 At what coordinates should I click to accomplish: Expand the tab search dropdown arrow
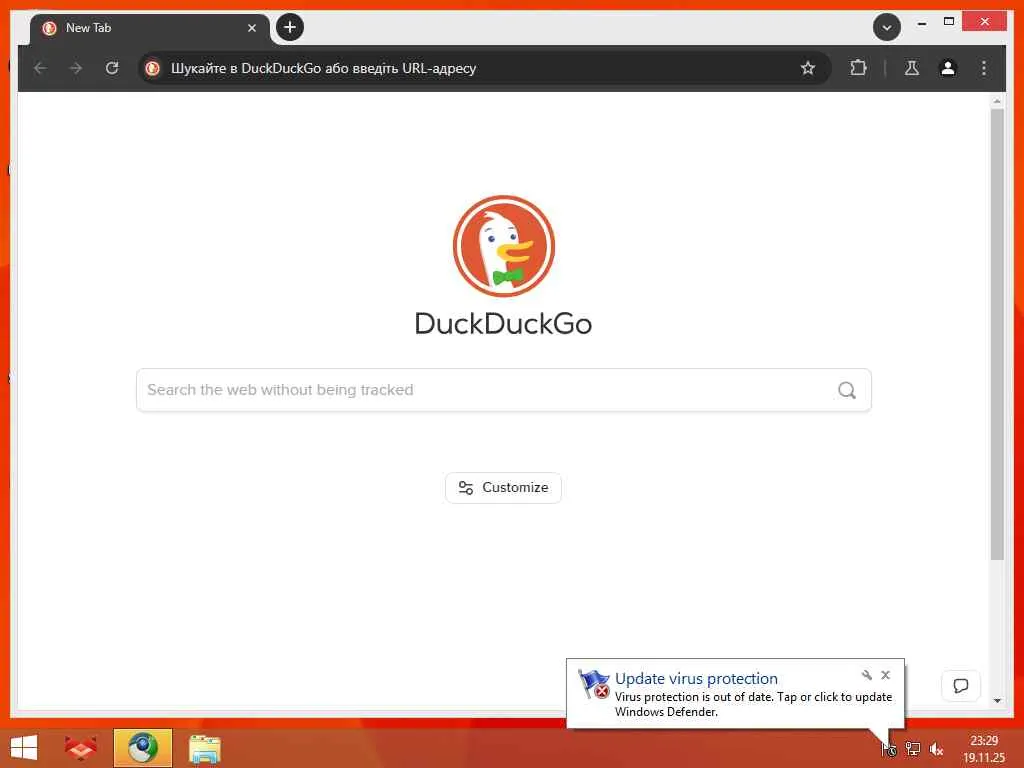[886, 27]
